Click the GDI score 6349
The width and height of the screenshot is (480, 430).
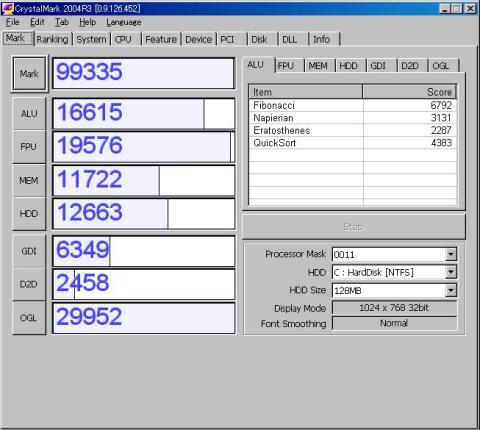(x=144, y=251)
